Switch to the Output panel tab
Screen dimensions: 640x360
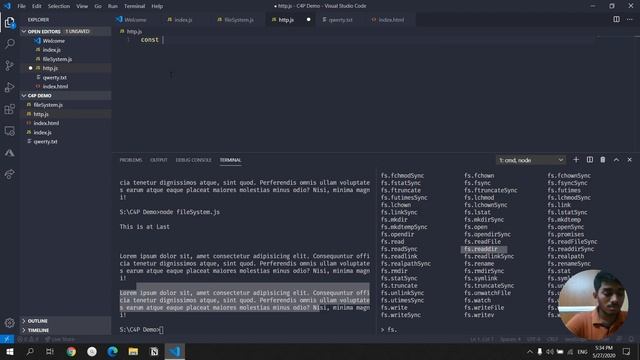159,160
